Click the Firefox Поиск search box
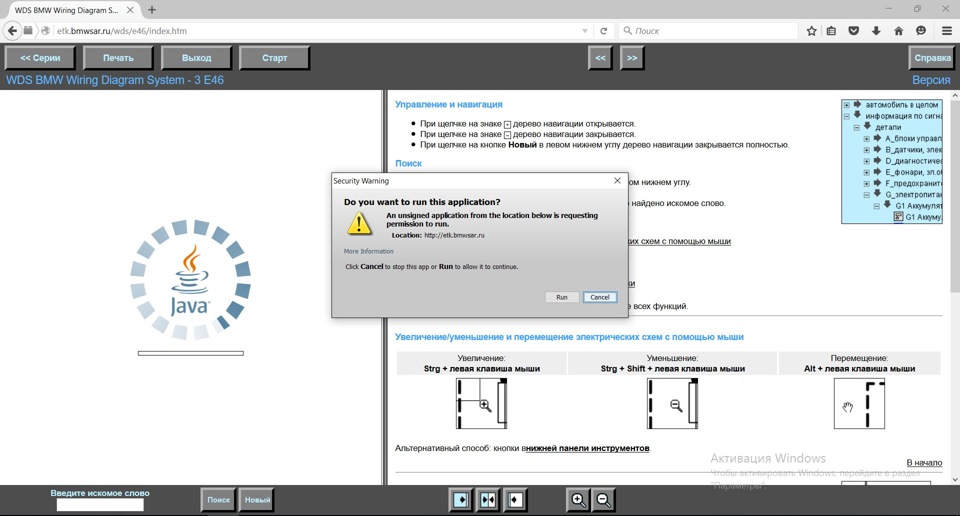This screenshot has height=516, width=960. 710,31
